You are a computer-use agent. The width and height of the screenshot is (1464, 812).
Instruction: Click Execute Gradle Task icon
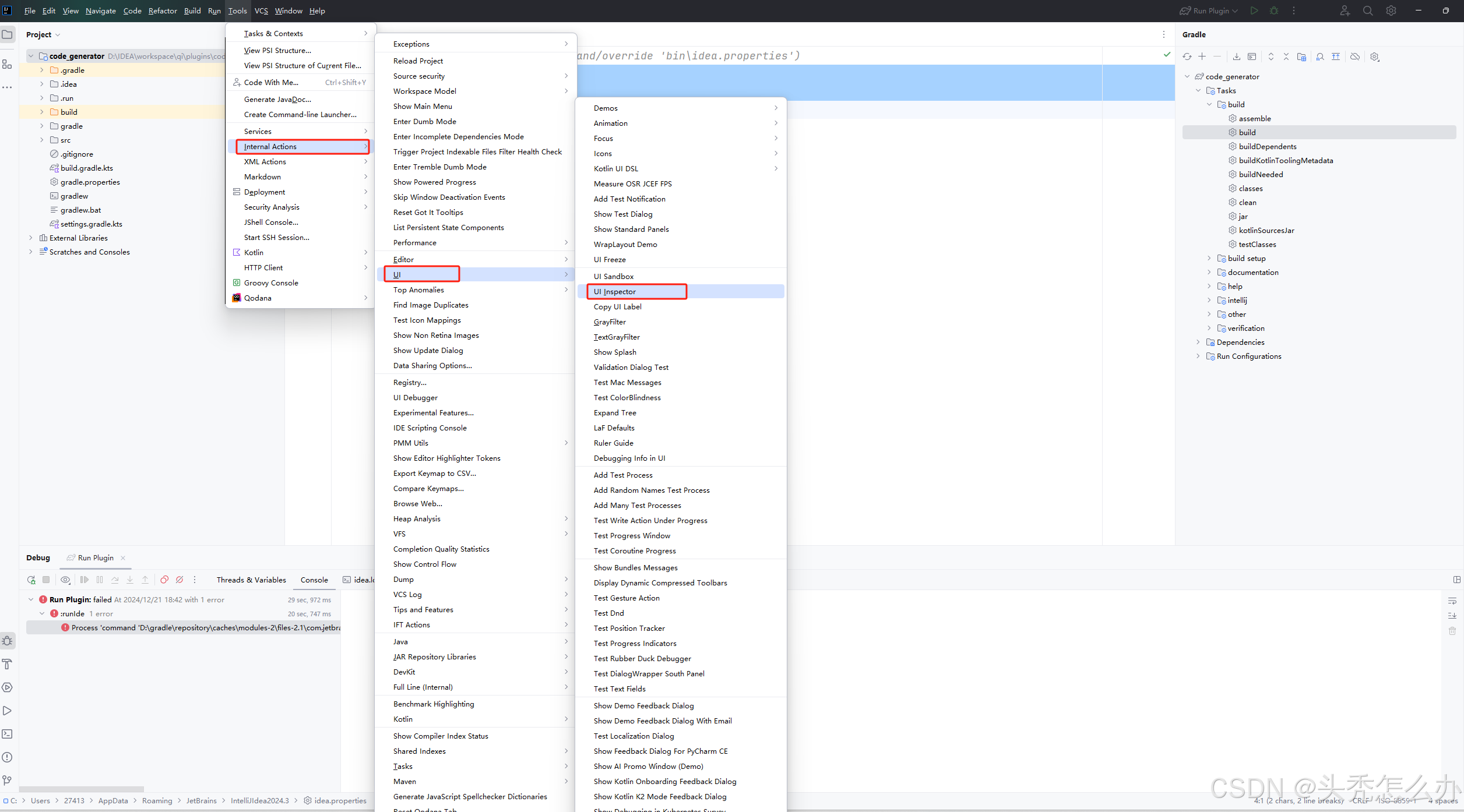[1252, 57]
